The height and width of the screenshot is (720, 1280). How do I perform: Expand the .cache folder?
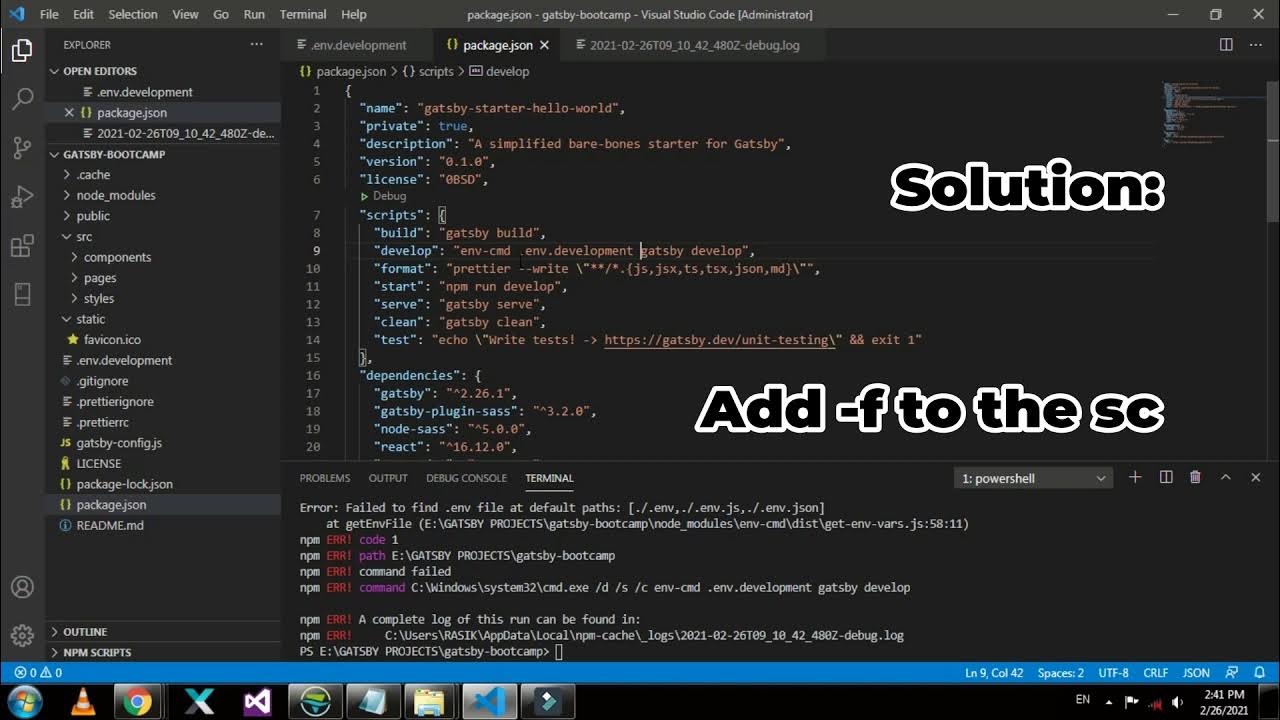163,175
